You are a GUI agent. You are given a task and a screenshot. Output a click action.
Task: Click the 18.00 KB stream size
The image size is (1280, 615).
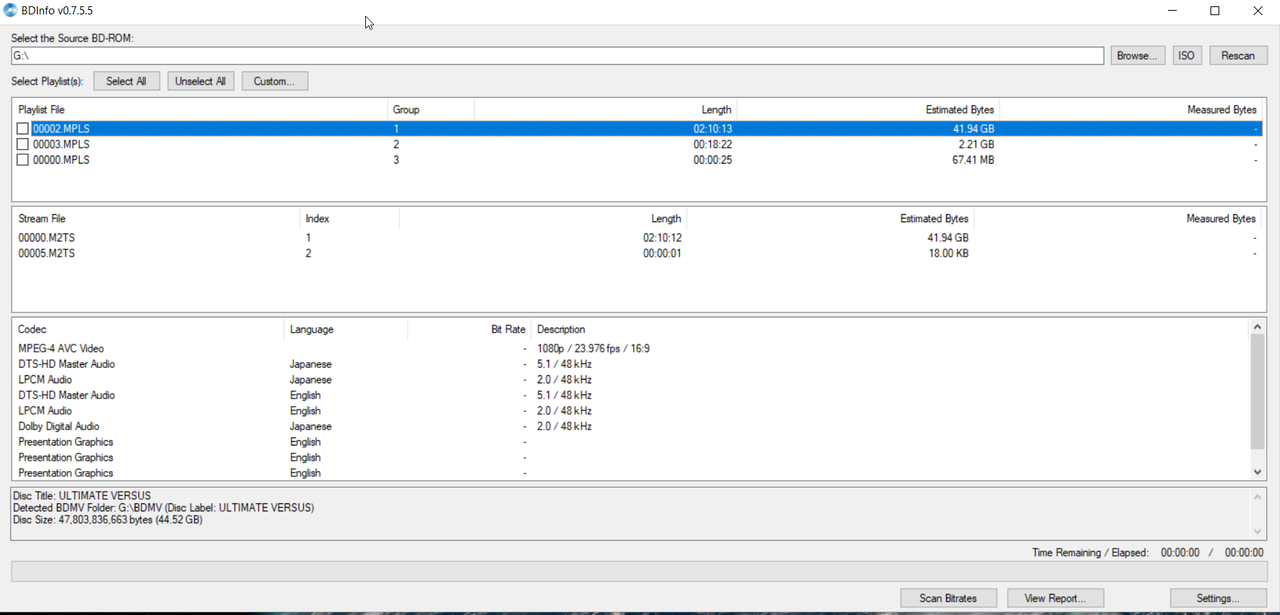click(x=948, y=254)
